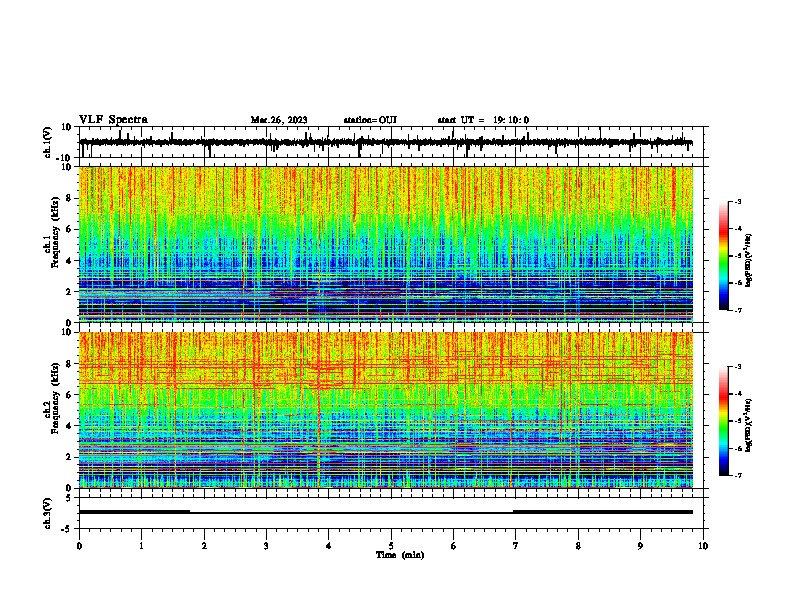792x612 pixels.
Task: Click the ch.3 voltage trace panel
Action: click(393, 513)
